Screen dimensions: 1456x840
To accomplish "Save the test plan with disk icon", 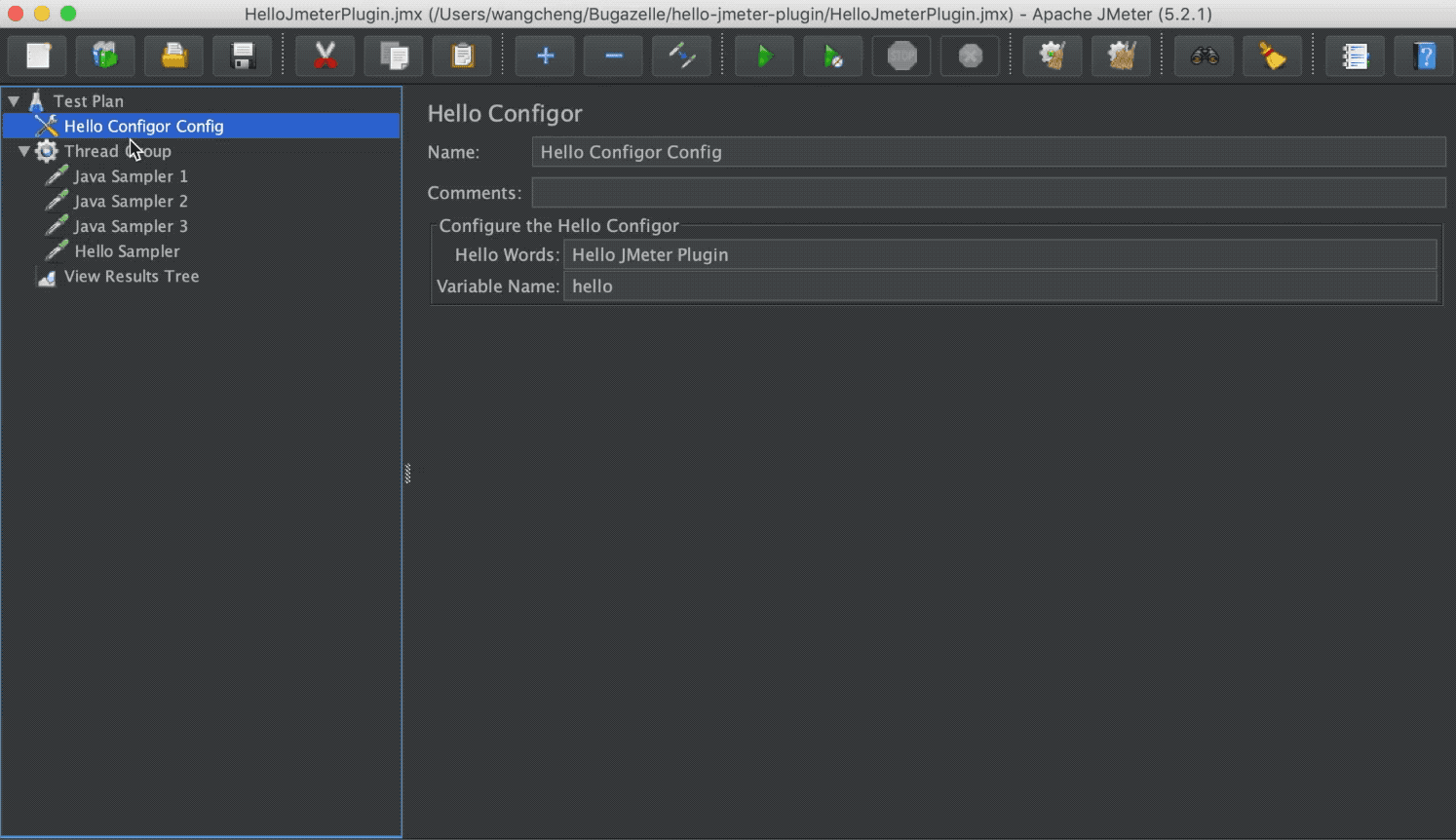I will click(x=243, y=56).
